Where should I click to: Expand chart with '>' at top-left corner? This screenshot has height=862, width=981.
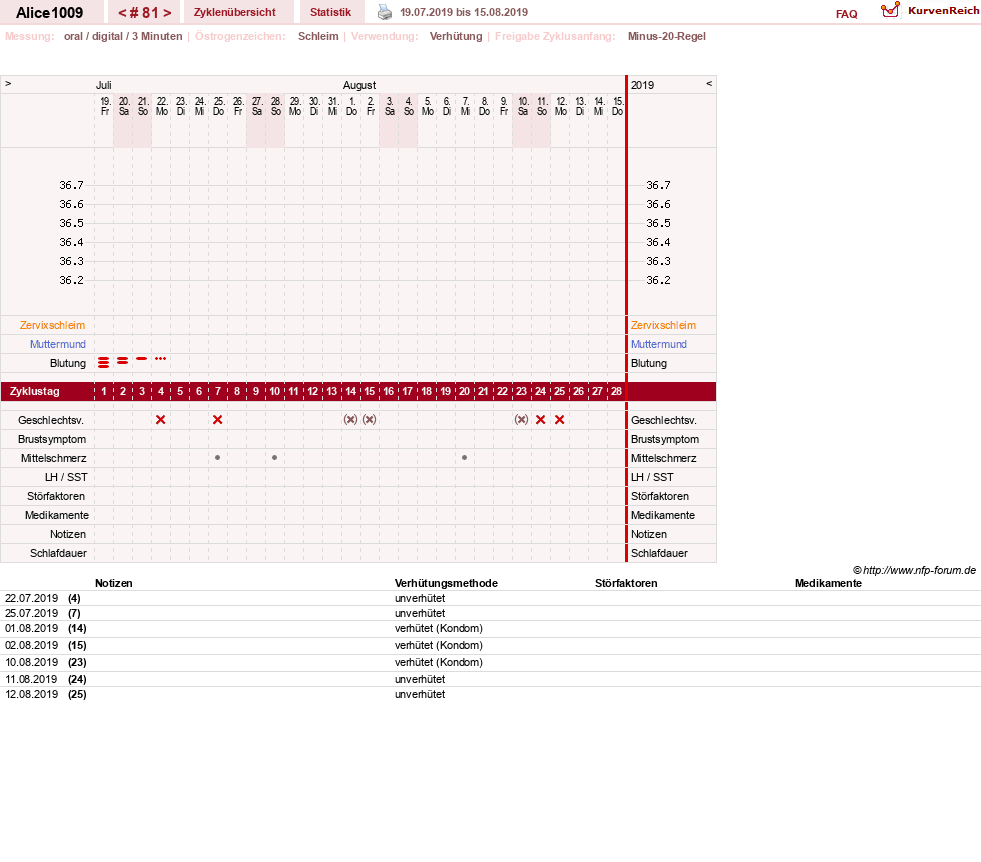(x=8, y=83)
